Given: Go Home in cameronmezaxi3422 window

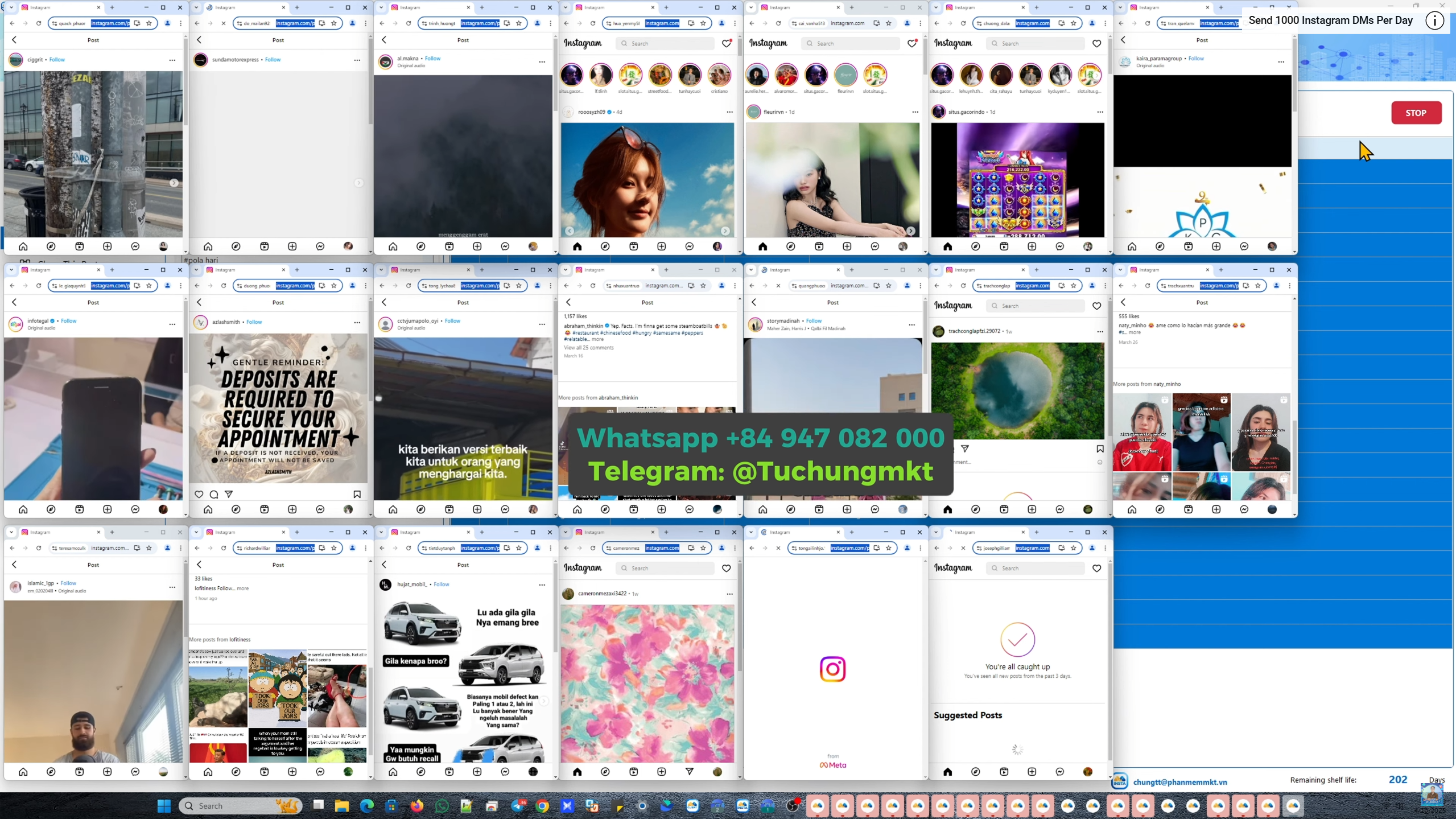Looking at the screenshot, I should coord(577,772).
